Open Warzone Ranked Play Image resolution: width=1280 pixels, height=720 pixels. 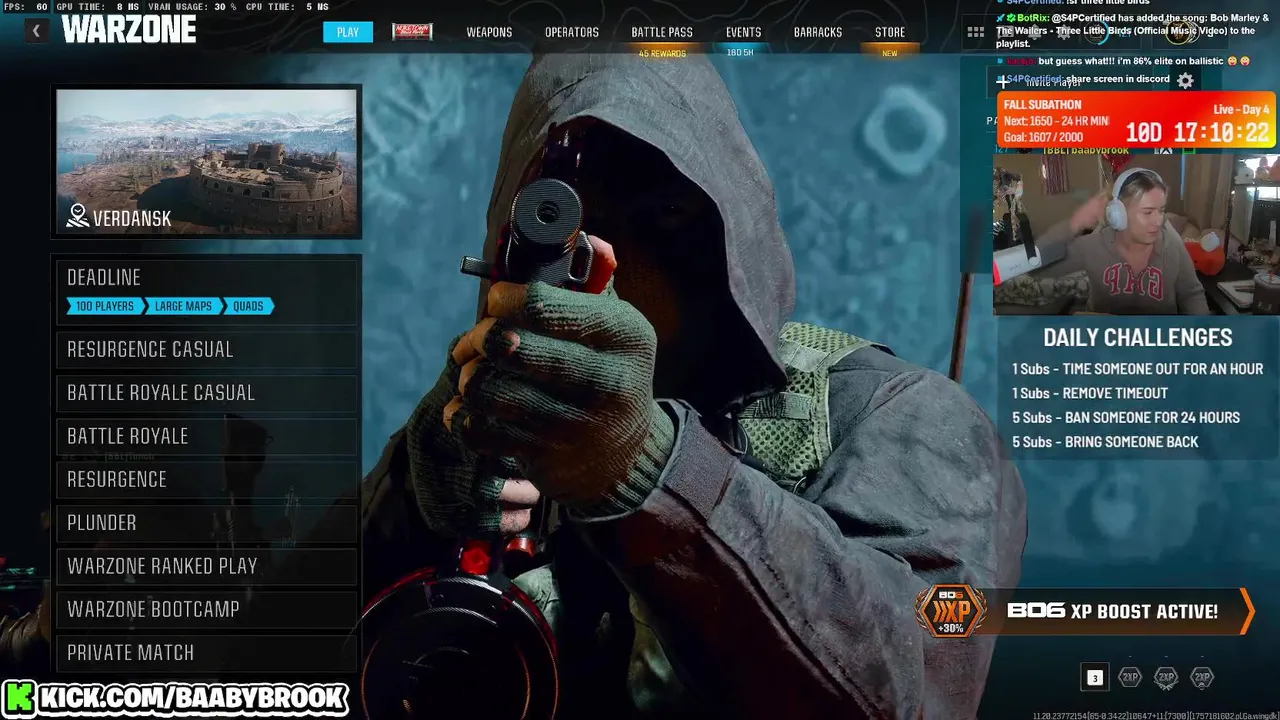point(207,566)
